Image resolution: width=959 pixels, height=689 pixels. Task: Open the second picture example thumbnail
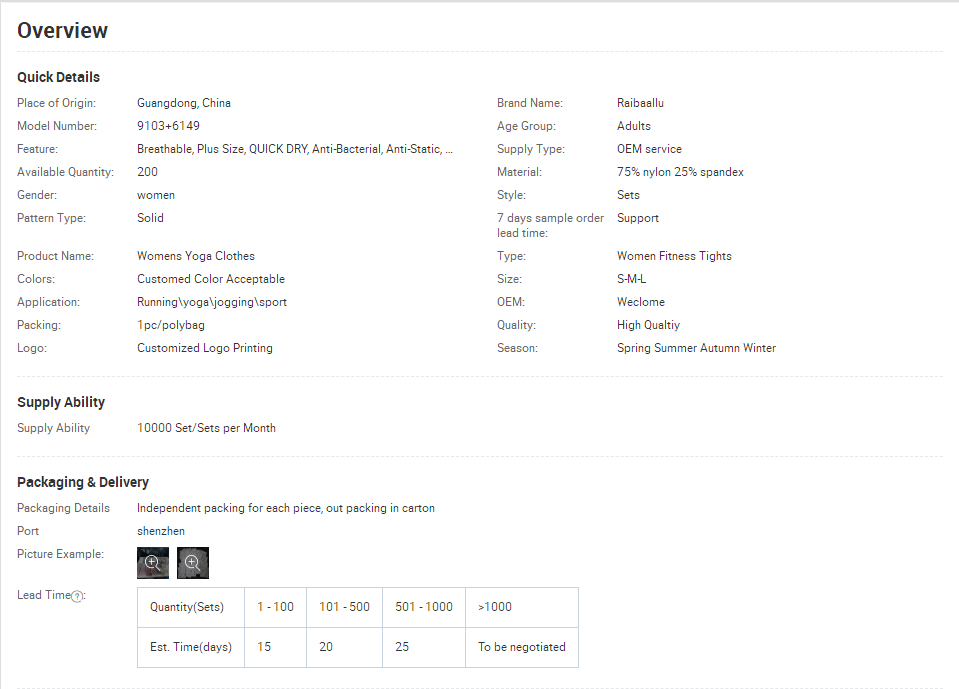tap(193, 563)
